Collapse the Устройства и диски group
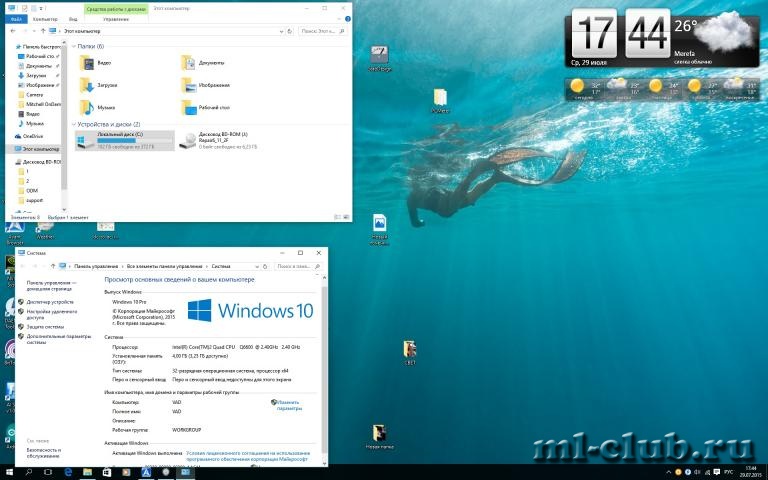 tap(73, 124)
